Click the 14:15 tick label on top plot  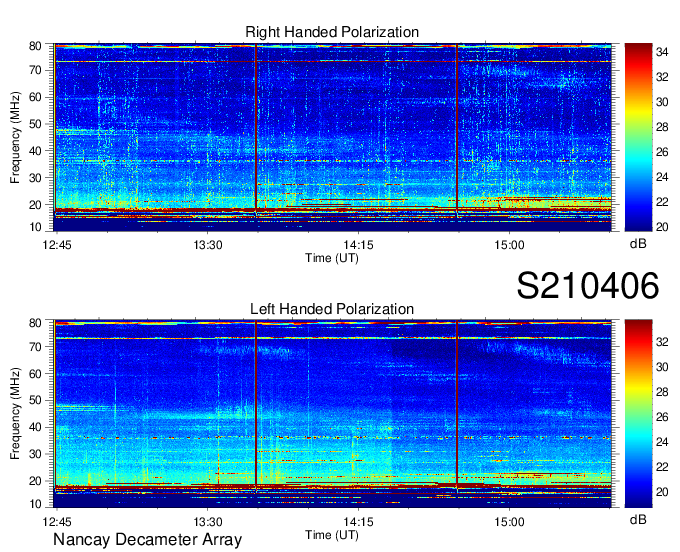pos(359,245)
